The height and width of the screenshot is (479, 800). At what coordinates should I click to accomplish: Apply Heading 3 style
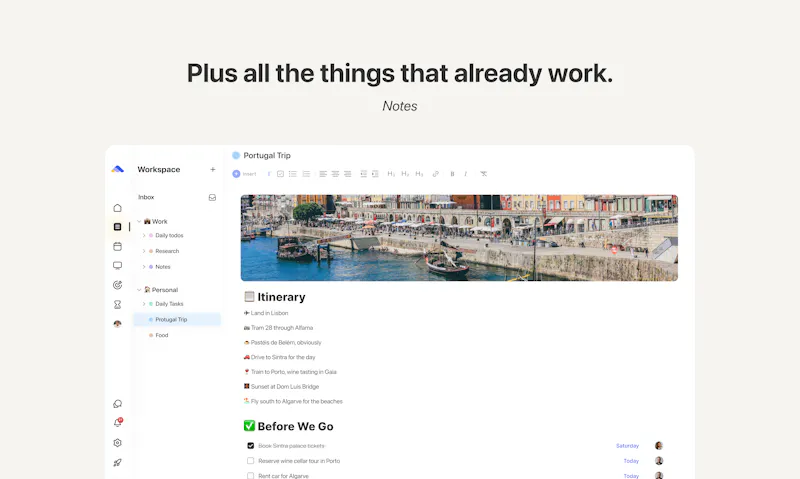tap(419, 174)
